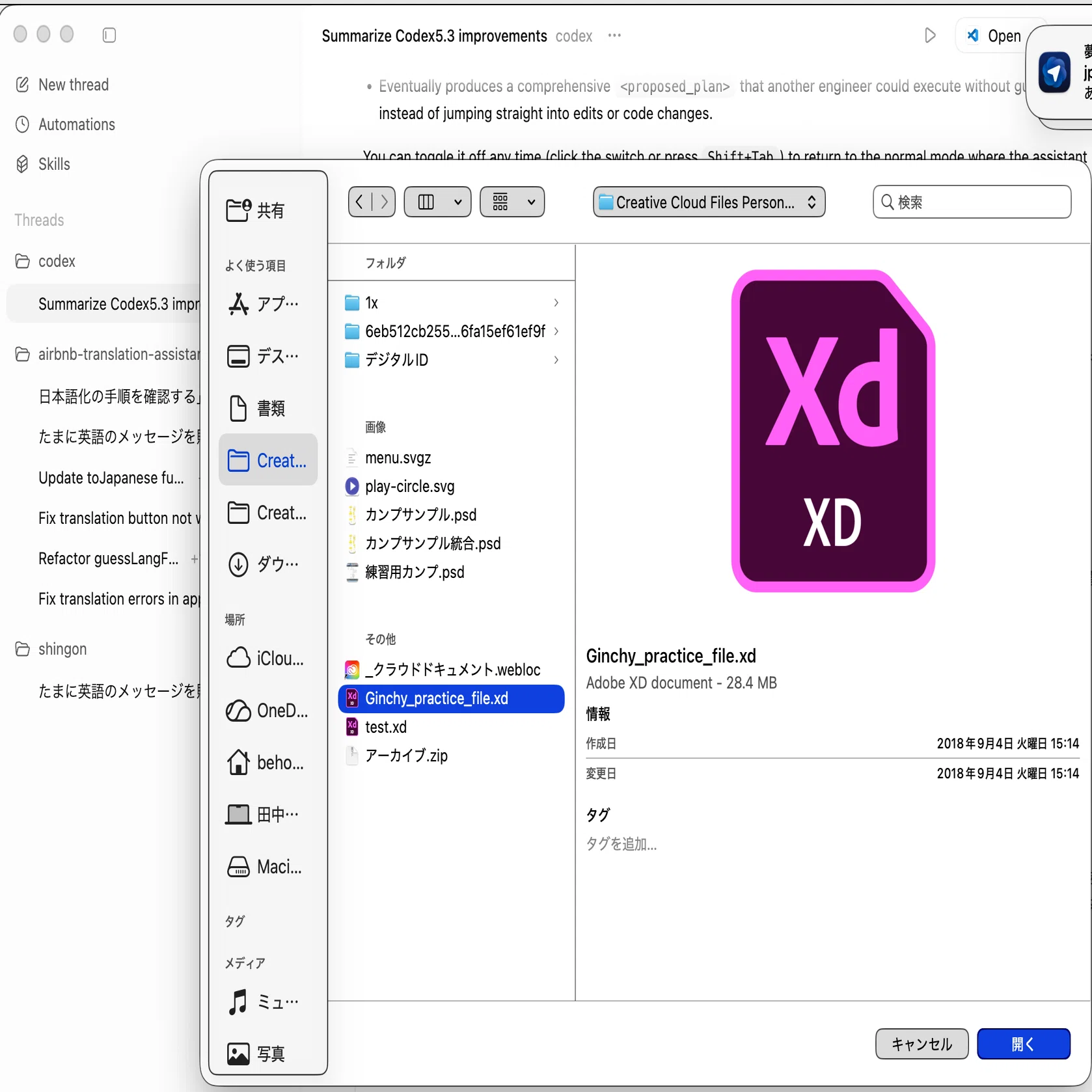Image resolution: width=1092 pixels, height=1092 pixels.
Task: Collapse the codex threads folder
Action: point(22,261)
